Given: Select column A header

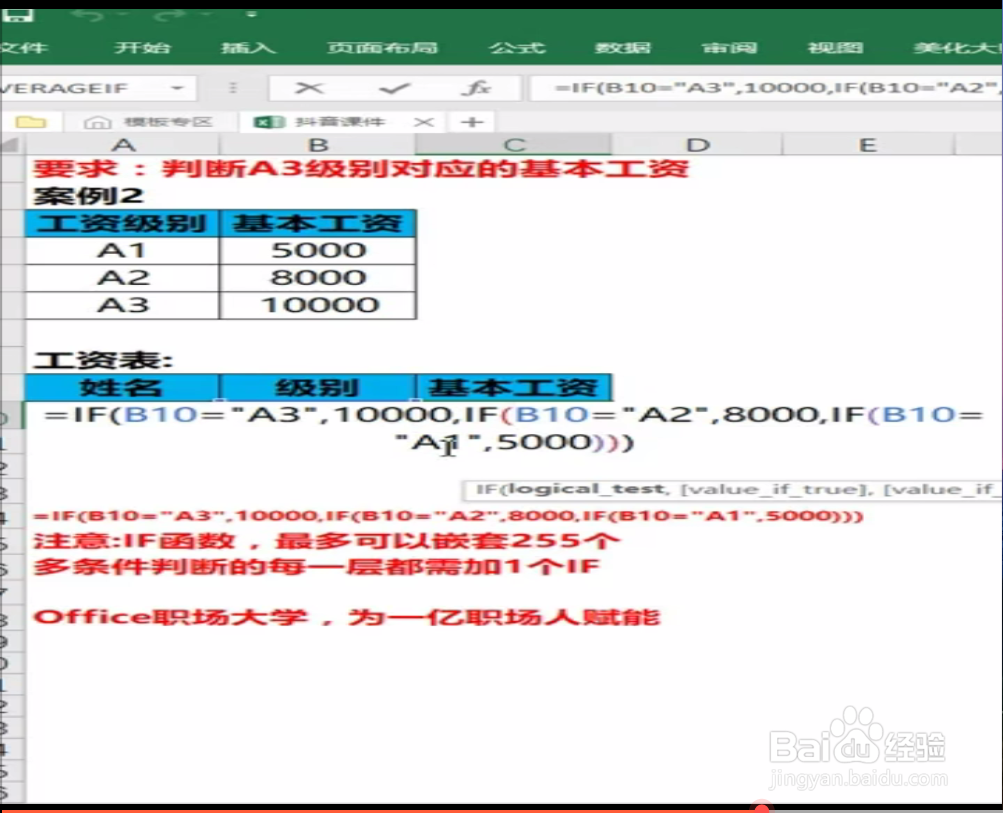Looking at the screenshot, I should 123,145.
